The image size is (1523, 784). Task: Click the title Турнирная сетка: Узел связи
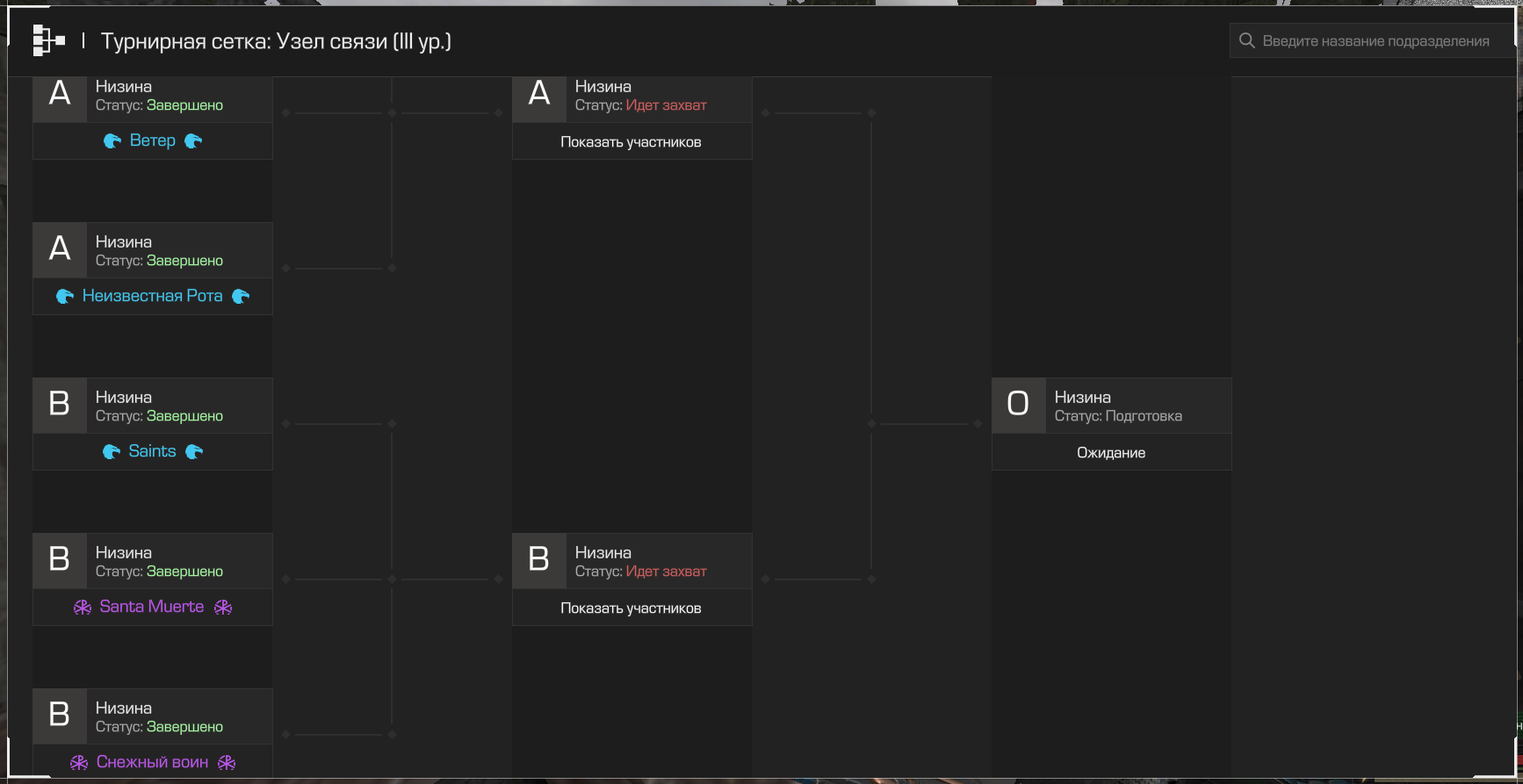point(276,41)
